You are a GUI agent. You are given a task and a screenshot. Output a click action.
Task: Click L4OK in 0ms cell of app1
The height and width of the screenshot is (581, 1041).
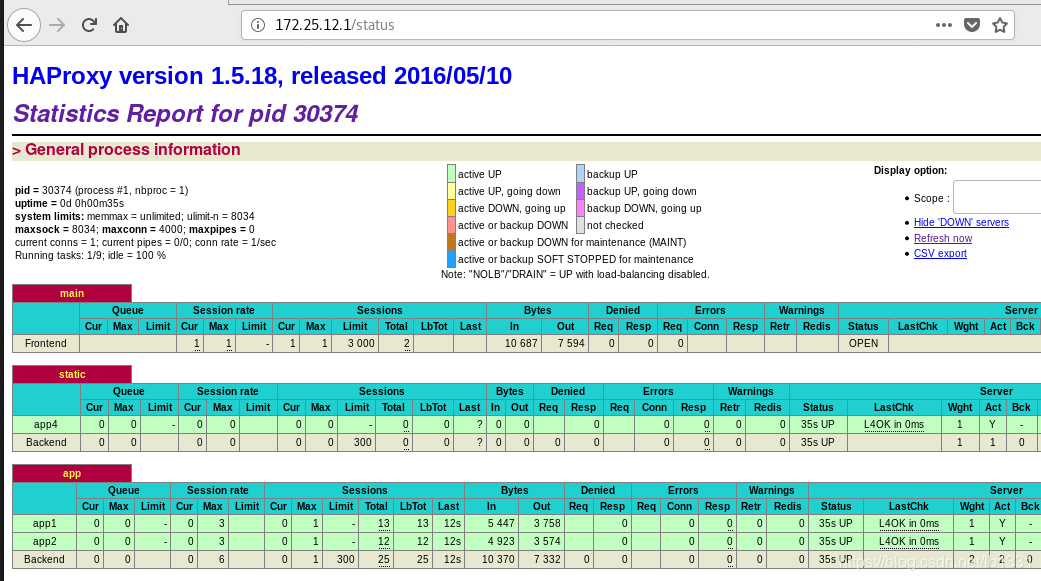pyautogui.click(x=909, y=523)
